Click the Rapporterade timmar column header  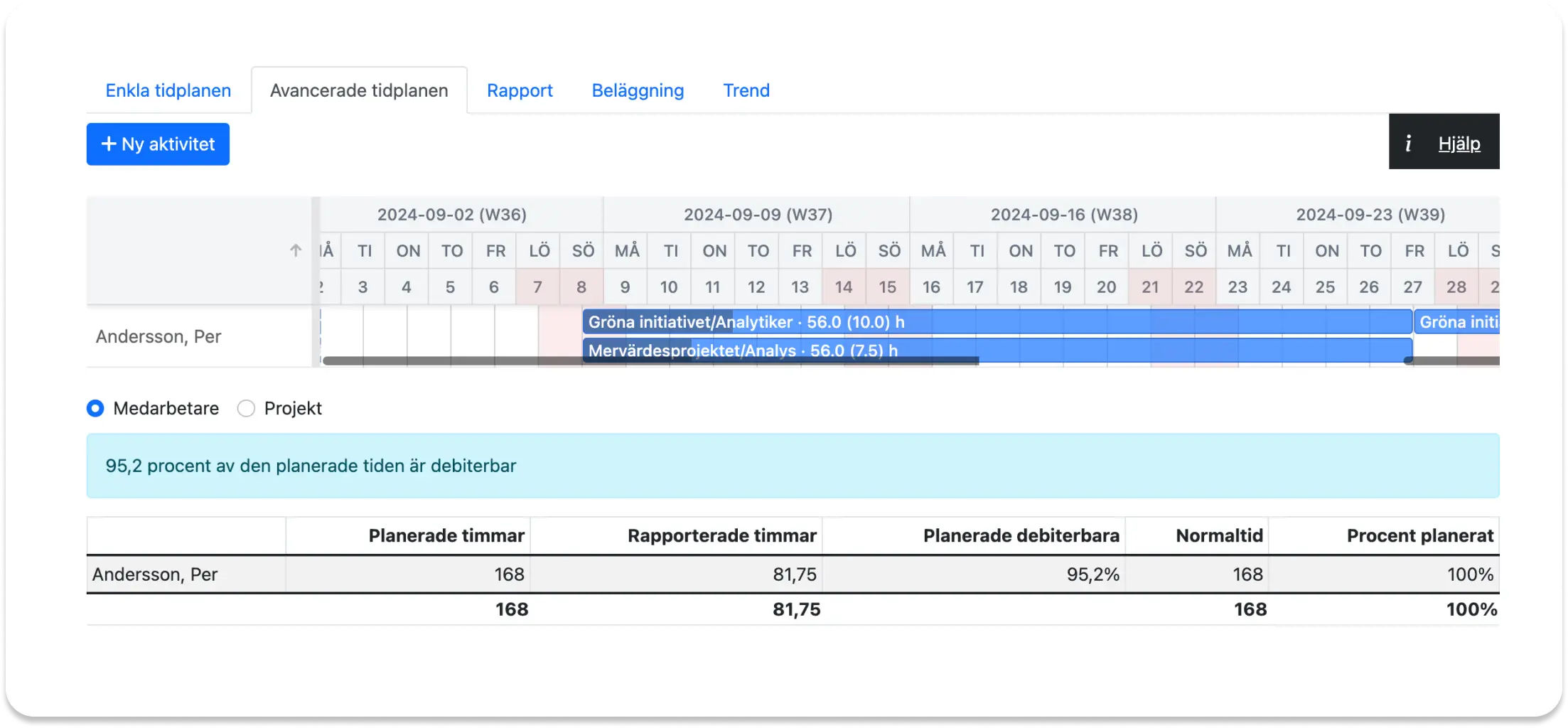tap(721, 535)
